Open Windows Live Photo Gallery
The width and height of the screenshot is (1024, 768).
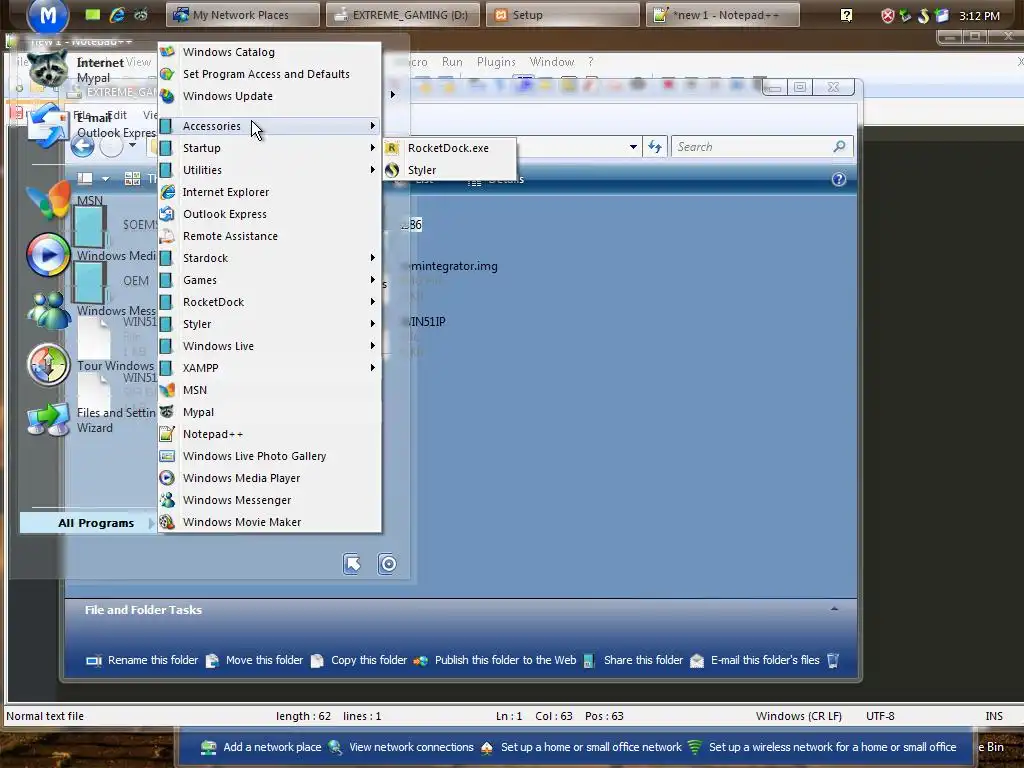point(269,456)
